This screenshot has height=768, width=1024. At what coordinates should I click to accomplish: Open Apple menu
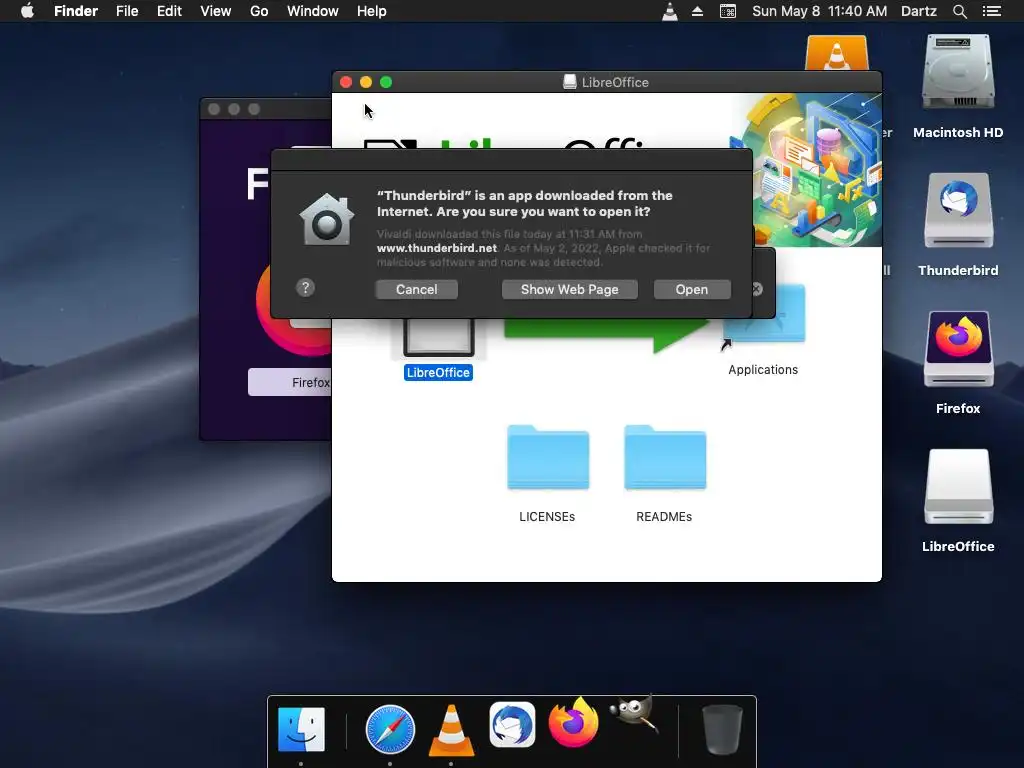[x=27, y=11]
